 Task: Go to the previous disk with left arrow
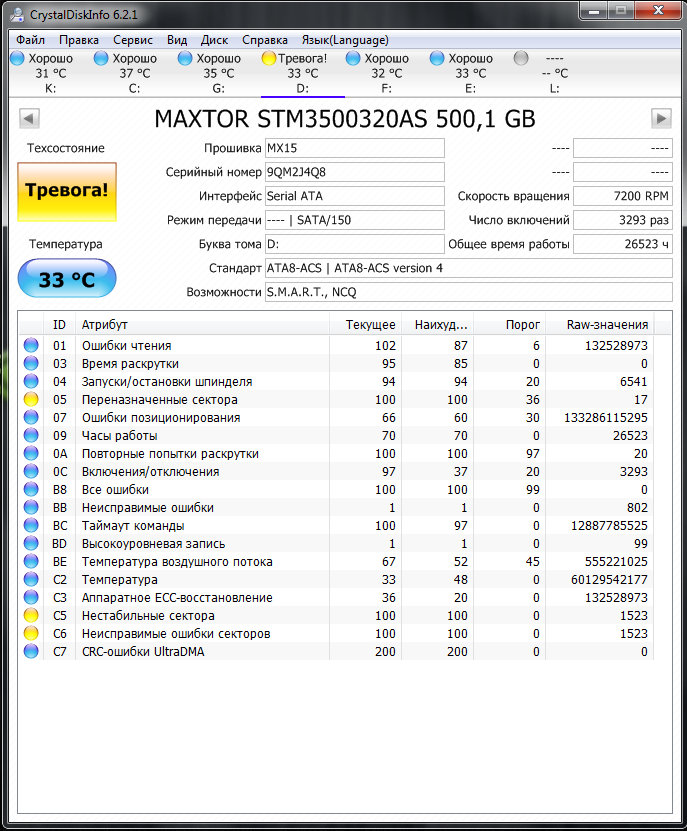tap(30, 118)
